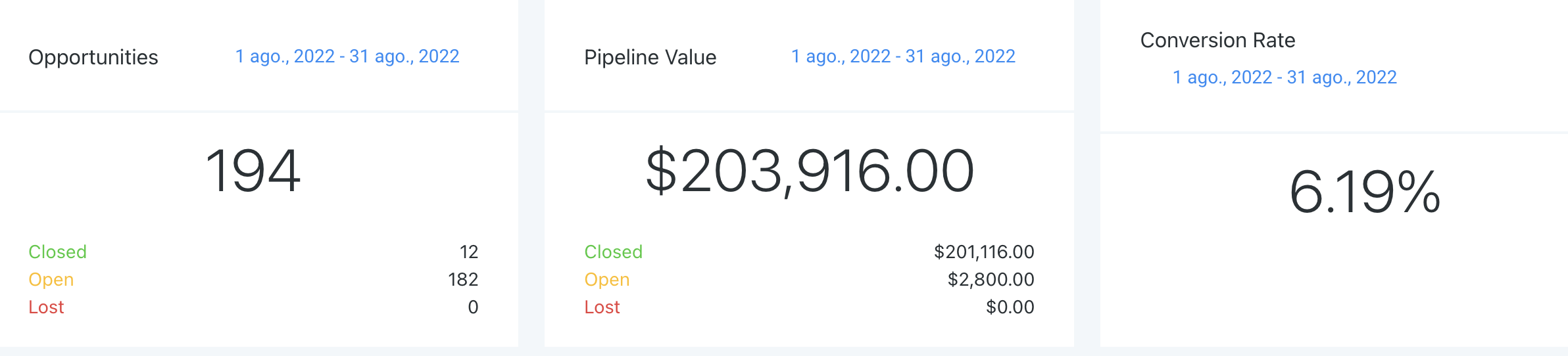Click the total opportunities number 194
Image resolution: width=1568 pixels, height=356 pixels.
pos(253,171)
